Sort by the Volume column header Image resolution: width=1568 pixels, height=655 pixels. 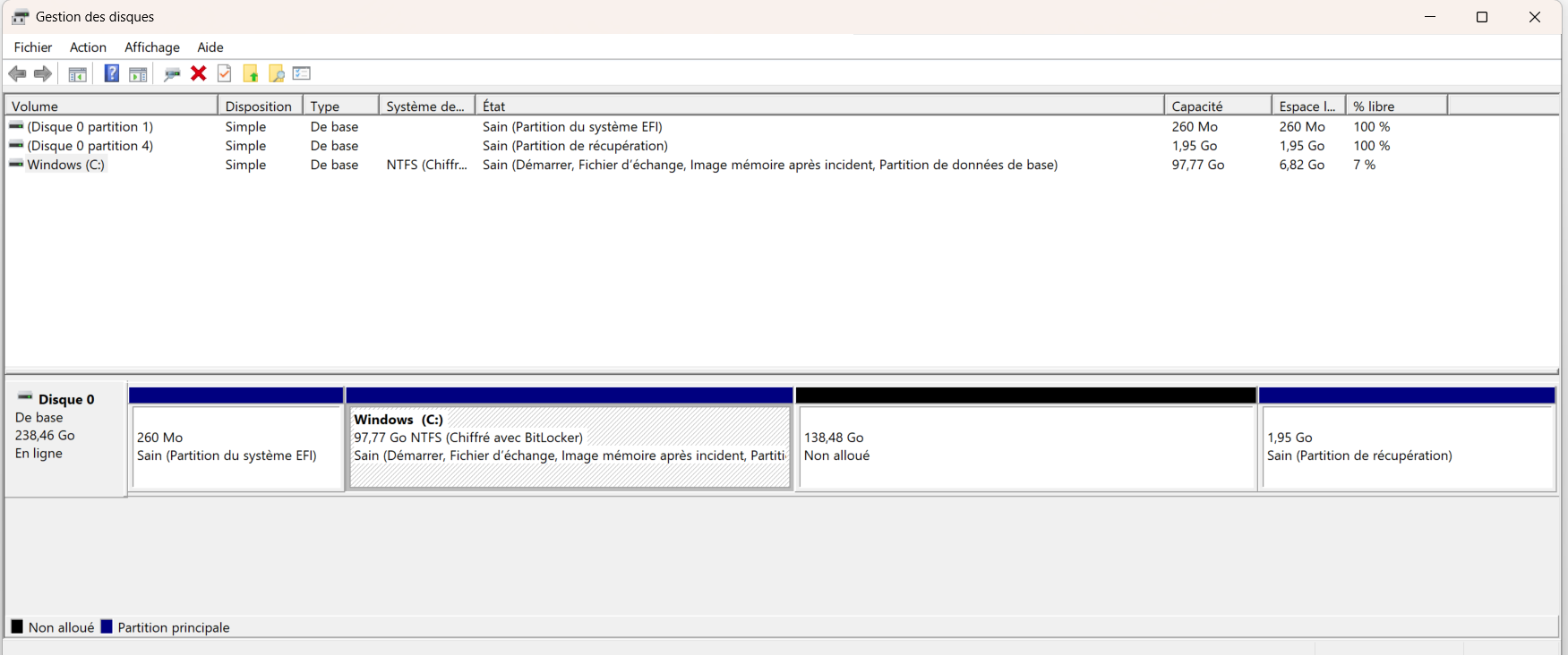point(111,106)
